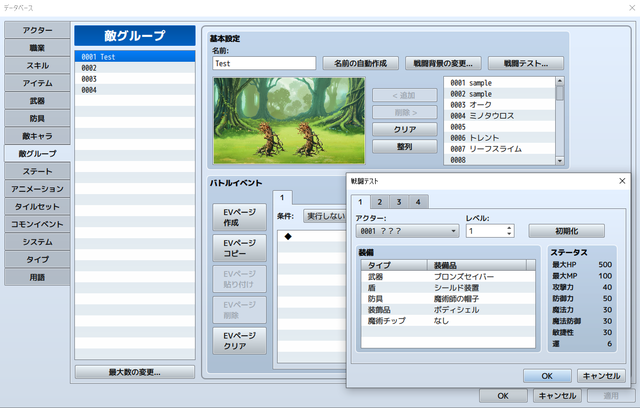Confirm 戦闘テスト dialog with OK
The image size is (640, 408).
click(x=547, y=376)
